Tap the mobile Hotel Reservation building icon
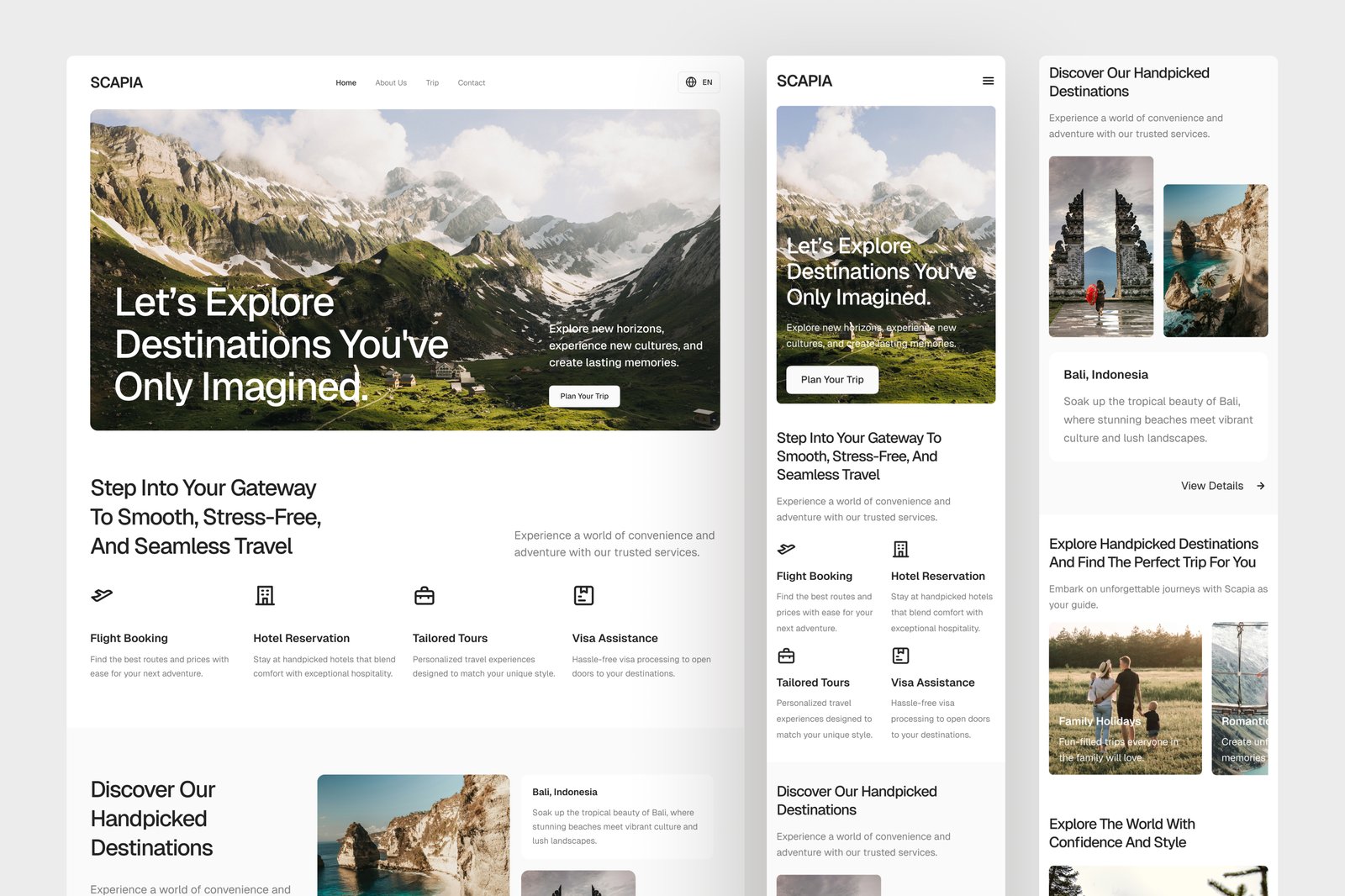Screen dimensions: 1345x896 pos(900,549)
